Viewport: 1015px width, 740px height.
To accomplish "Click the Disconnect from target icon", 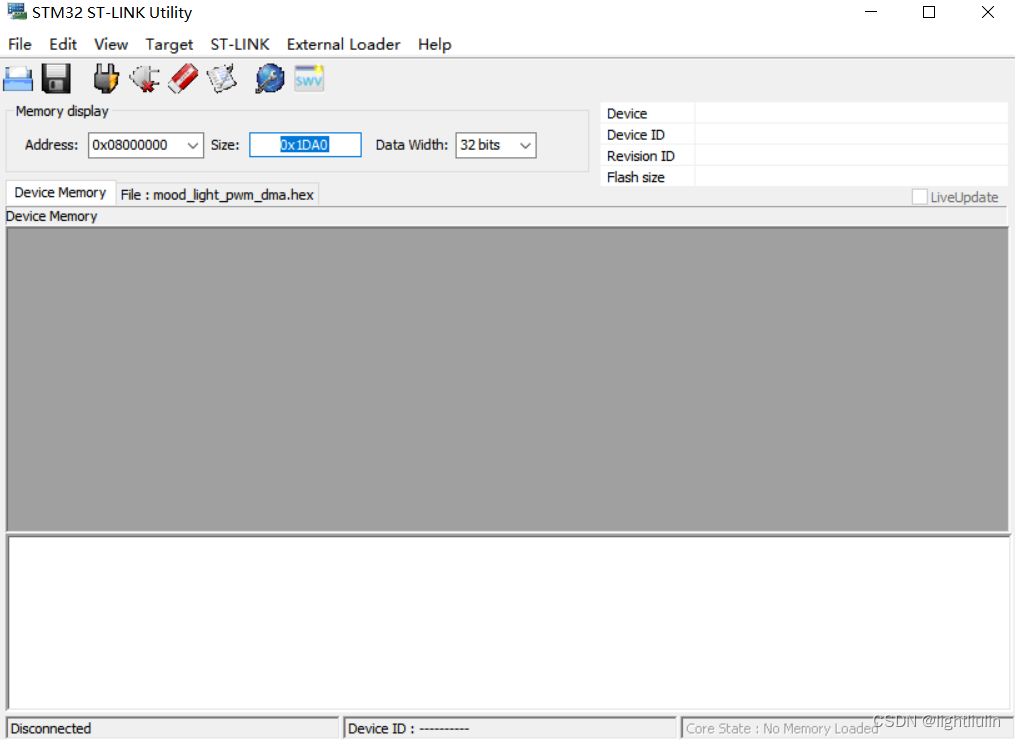I will (144, 79).
